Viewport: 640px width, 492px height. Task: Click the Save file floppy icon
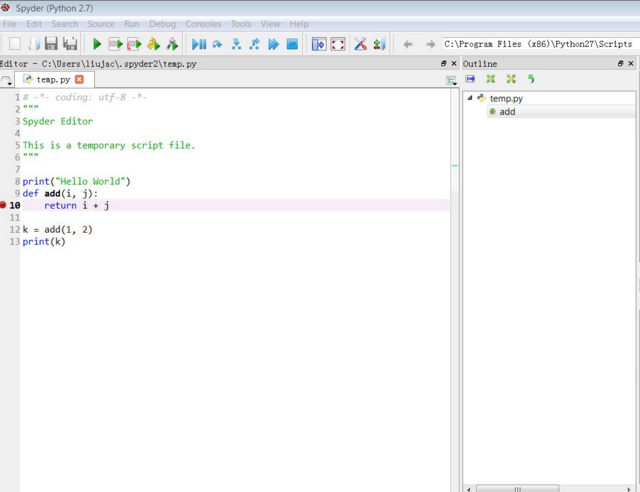51,44
